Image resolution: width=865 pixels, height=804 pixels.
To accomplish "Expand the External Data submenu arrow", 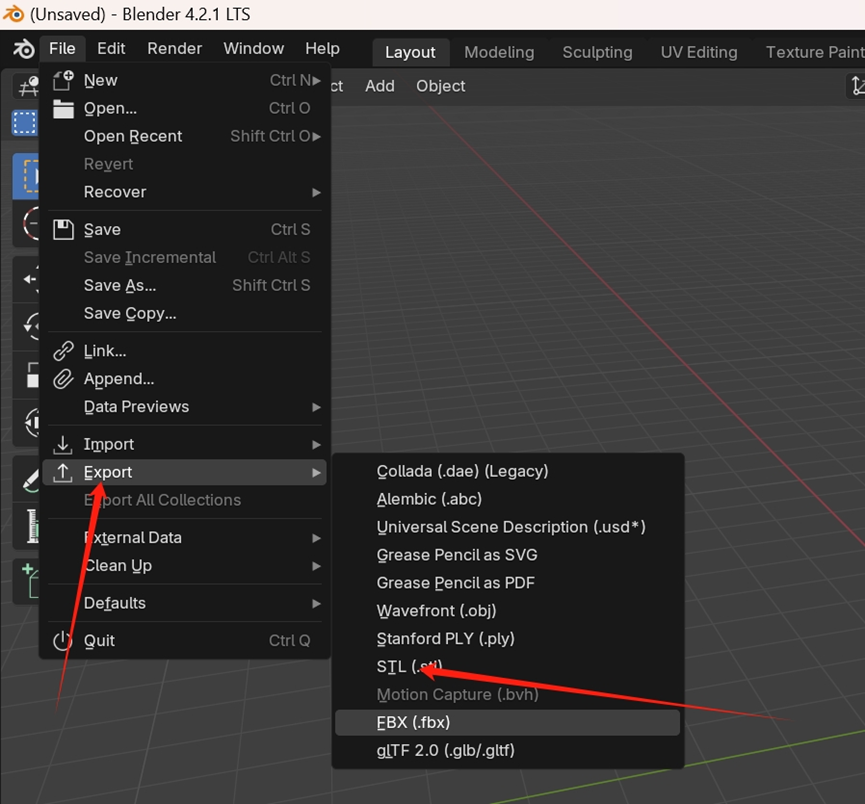I will (x=316, y=538).
